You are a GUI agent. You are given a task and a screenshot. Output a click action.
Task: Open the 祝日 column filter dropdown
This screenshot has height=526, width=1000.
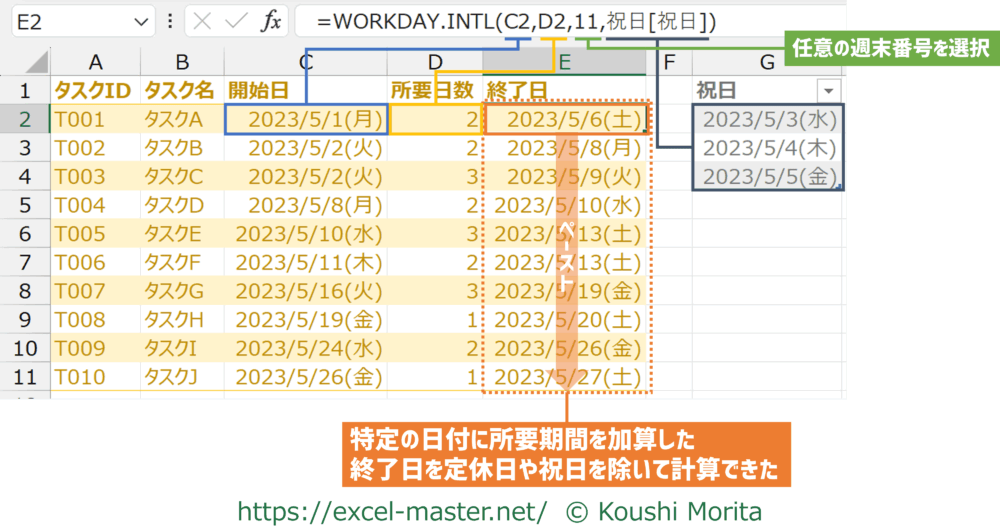[x=829, y=91]
